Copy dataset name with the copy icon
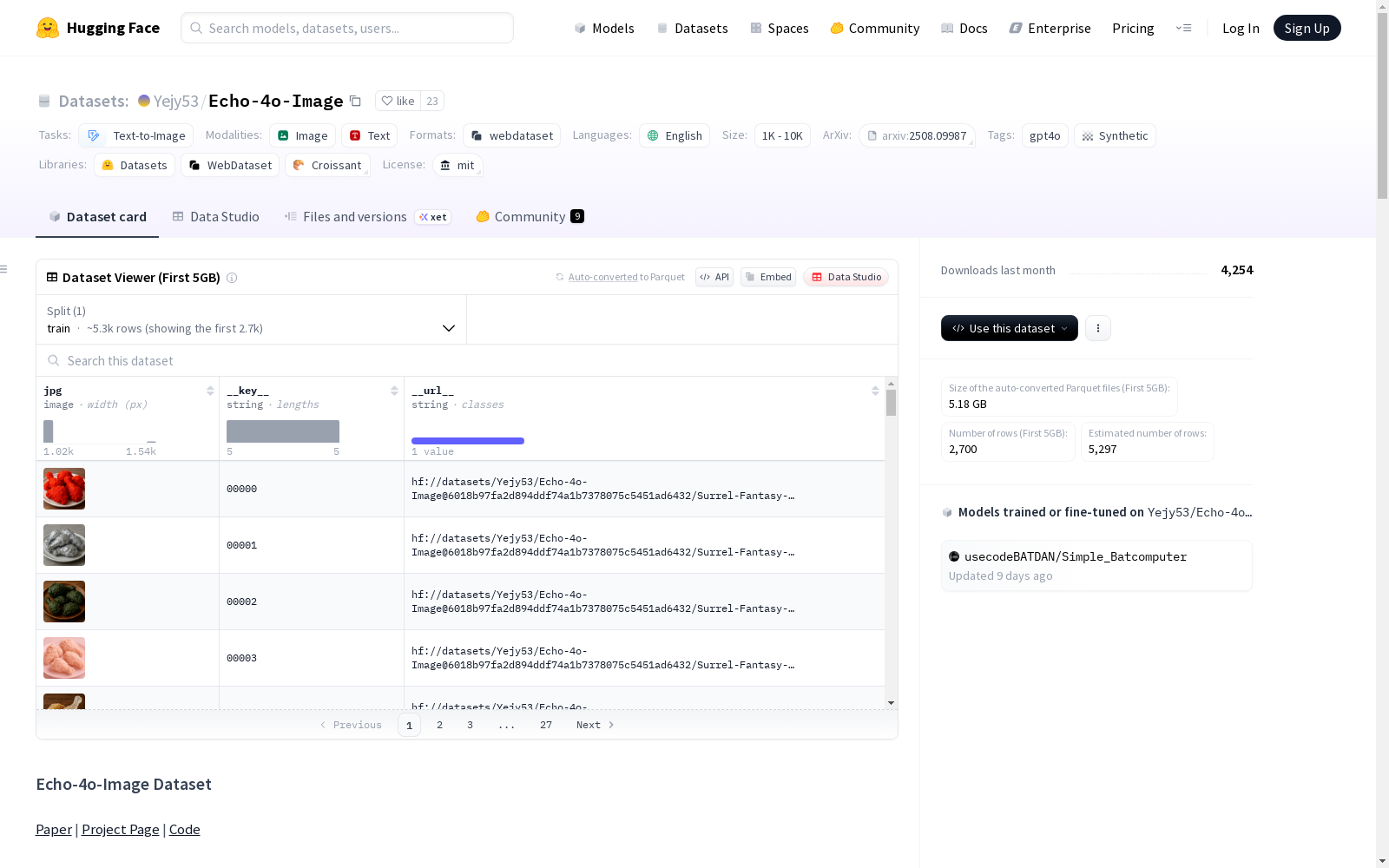This screenshot has height=868, width=1389. pyautogui.click(x=355, y=101)
